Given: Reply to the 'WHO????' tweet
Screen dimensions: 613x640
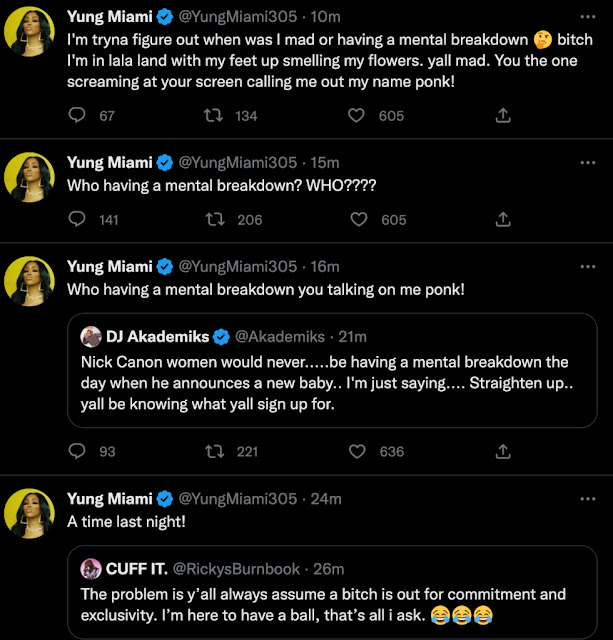Looking at the screenshot, I should coord(77,220).
